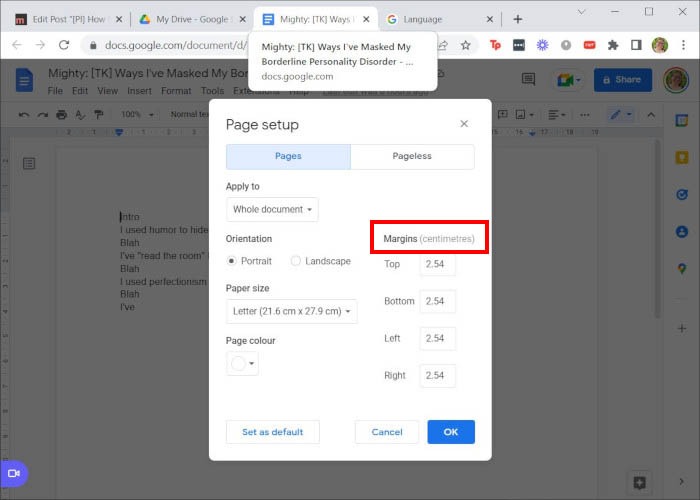Open the Google Meet call dropdown
This screenshot has height=500, width=700.
[568, 80]
